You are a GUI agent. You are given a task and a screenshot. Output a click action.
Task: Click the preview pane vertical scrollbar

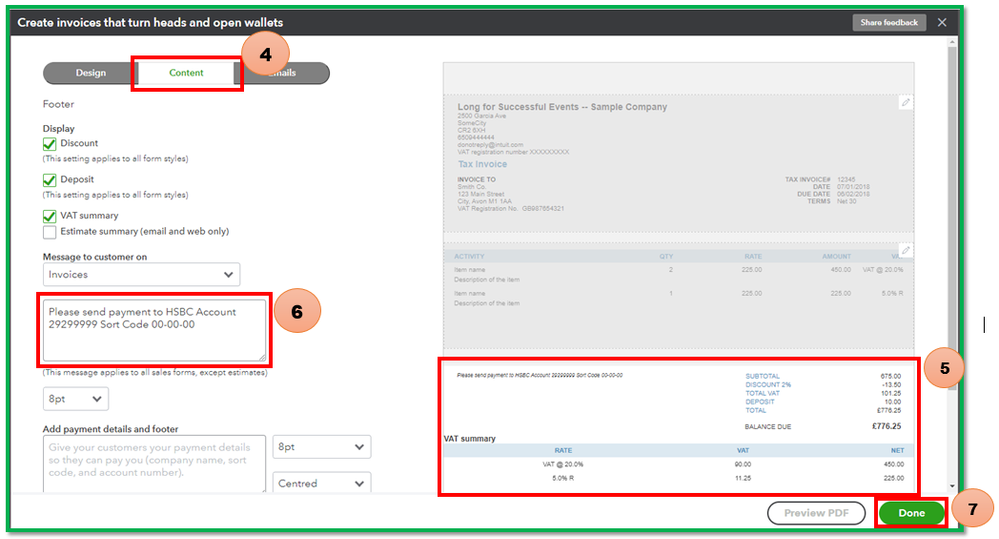click(952, 217)
